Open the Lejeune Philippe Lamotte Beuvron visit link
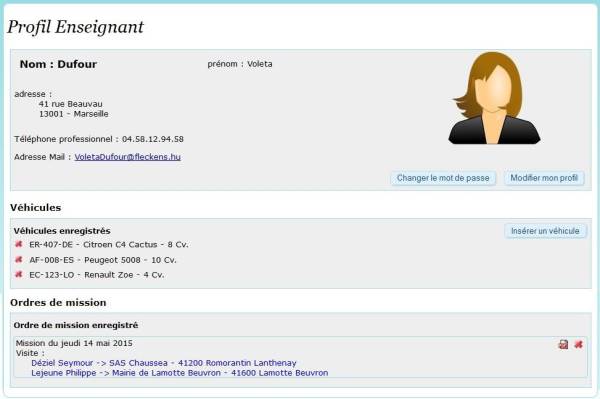The image size is (600, 399). 180,373
